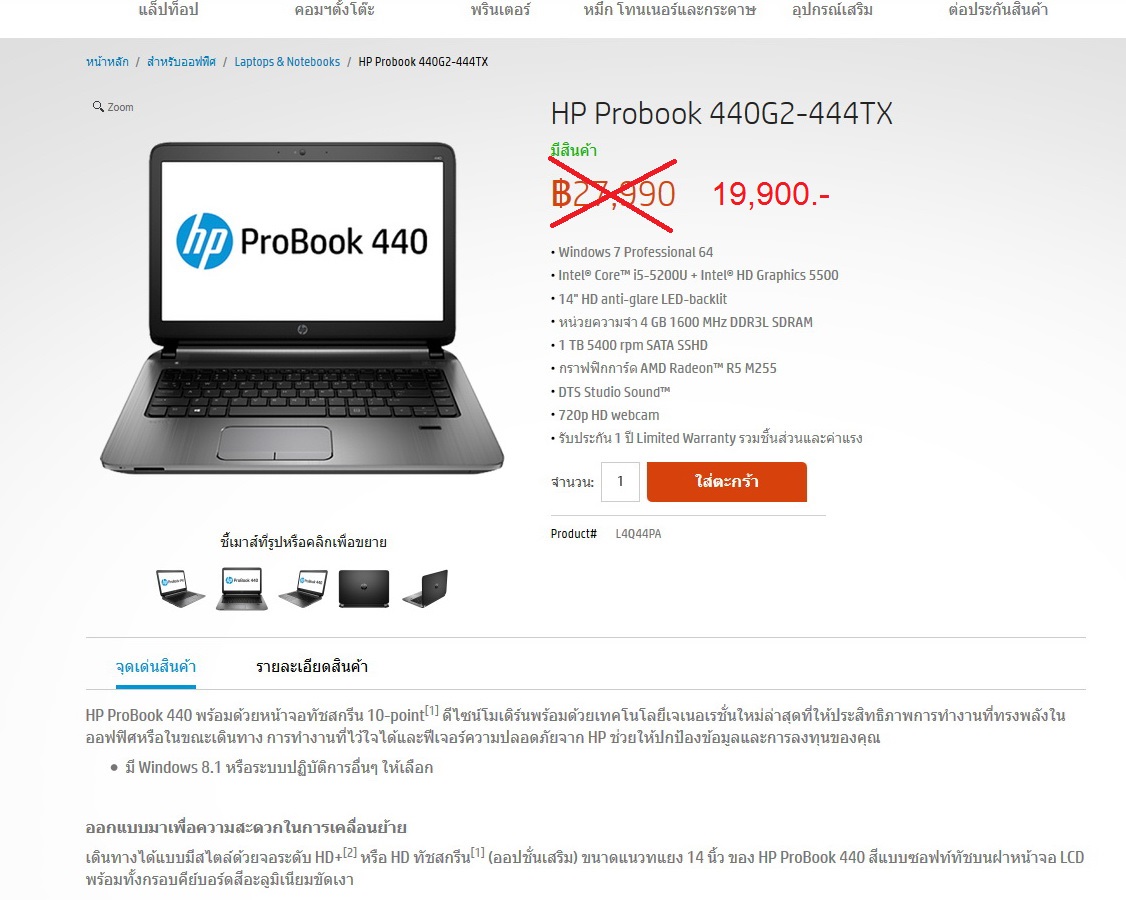The width and height of the screenshot is (1126, 900).
Task: Select the rear-angle laptop thumbnail
Action: point(425,588)
